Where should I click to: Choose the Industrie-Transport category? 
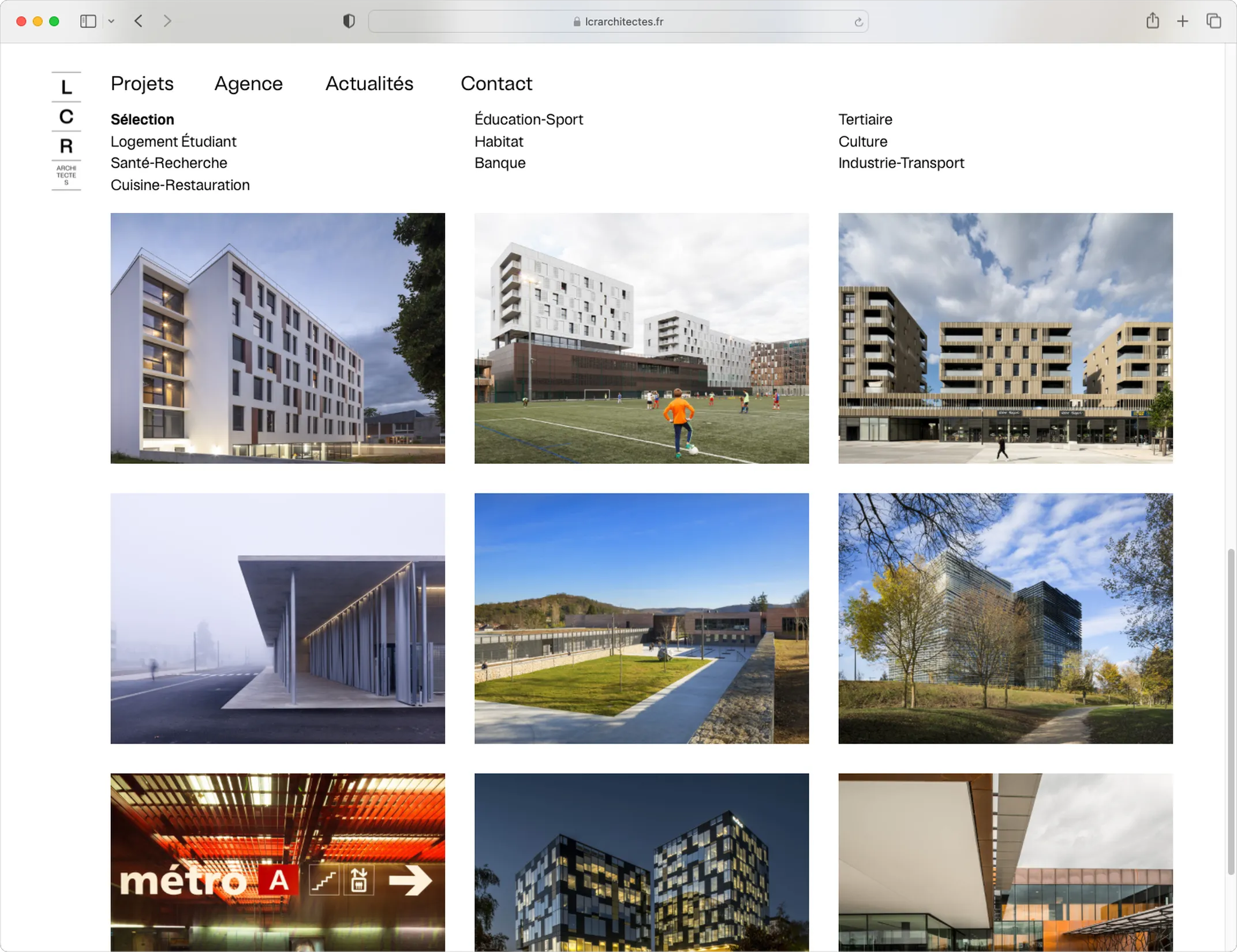(x=900, y=163)
